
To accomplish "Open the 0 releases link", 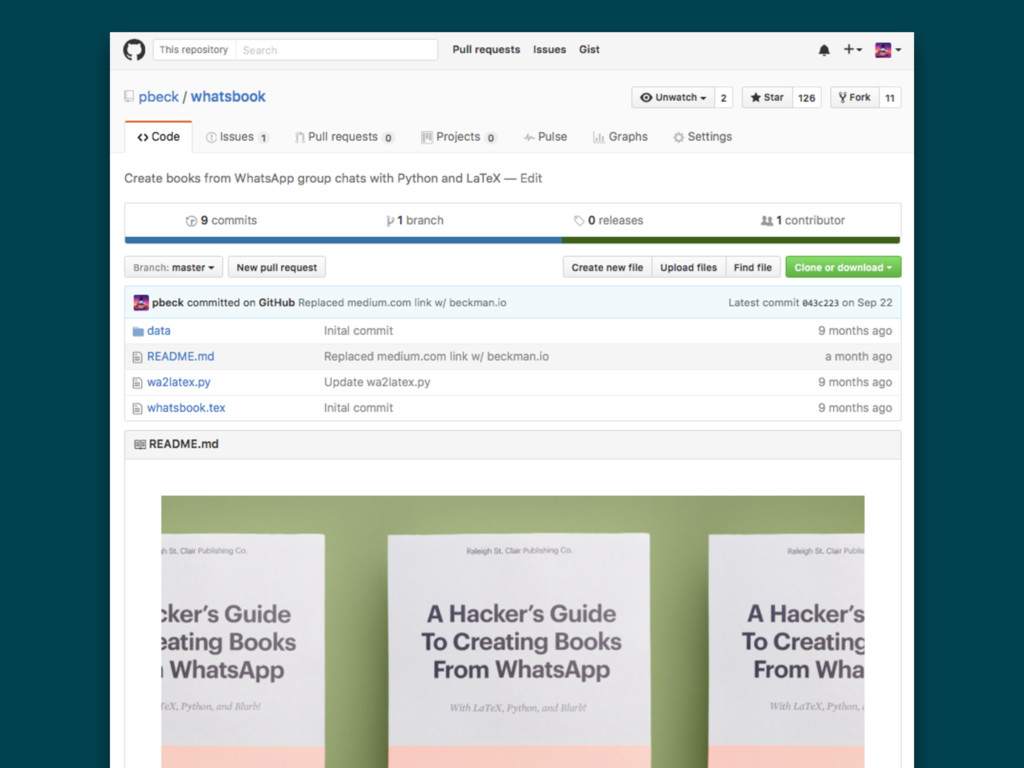I will (608, 221).
